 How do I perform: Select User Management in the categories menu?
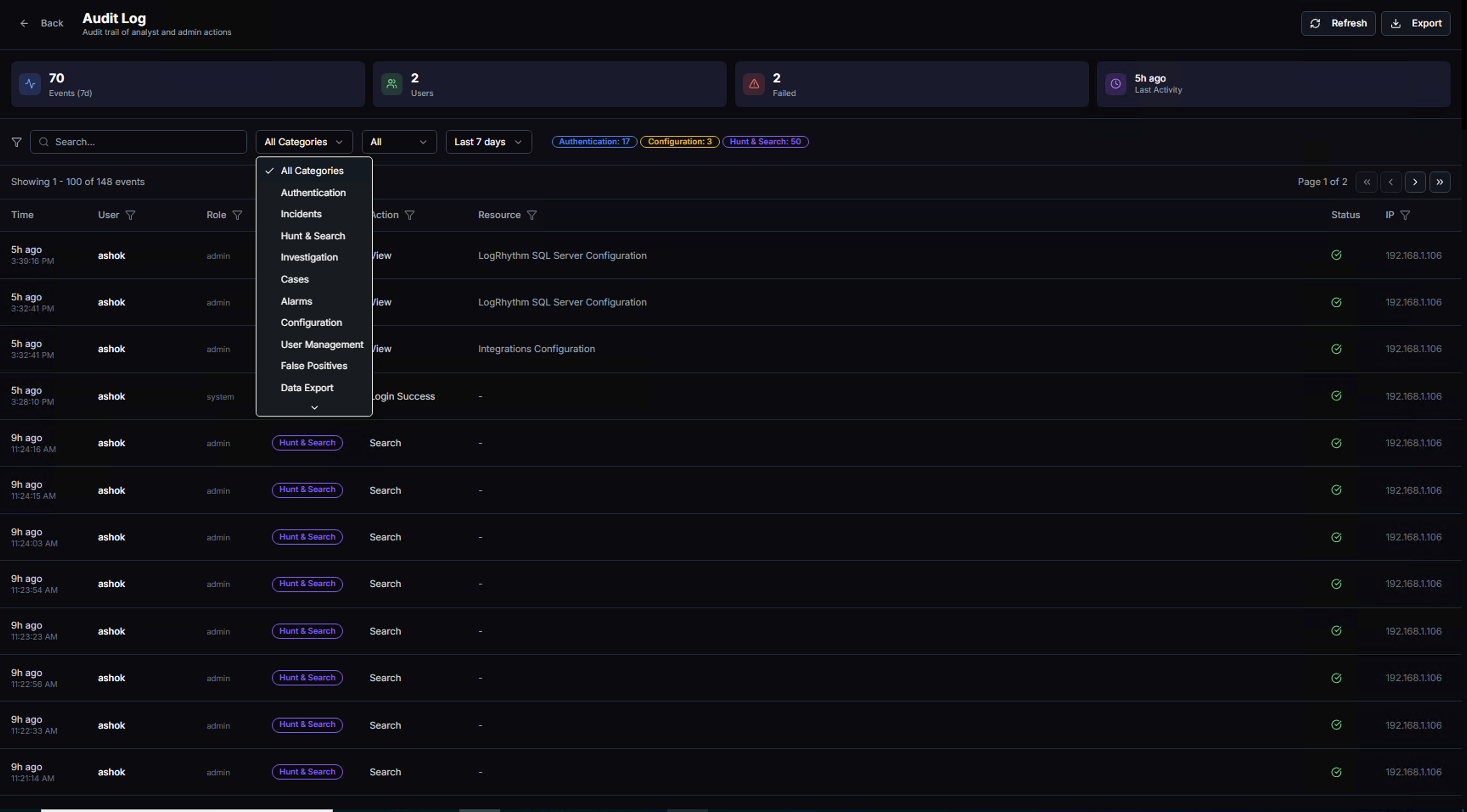click(x=322, y=344)
